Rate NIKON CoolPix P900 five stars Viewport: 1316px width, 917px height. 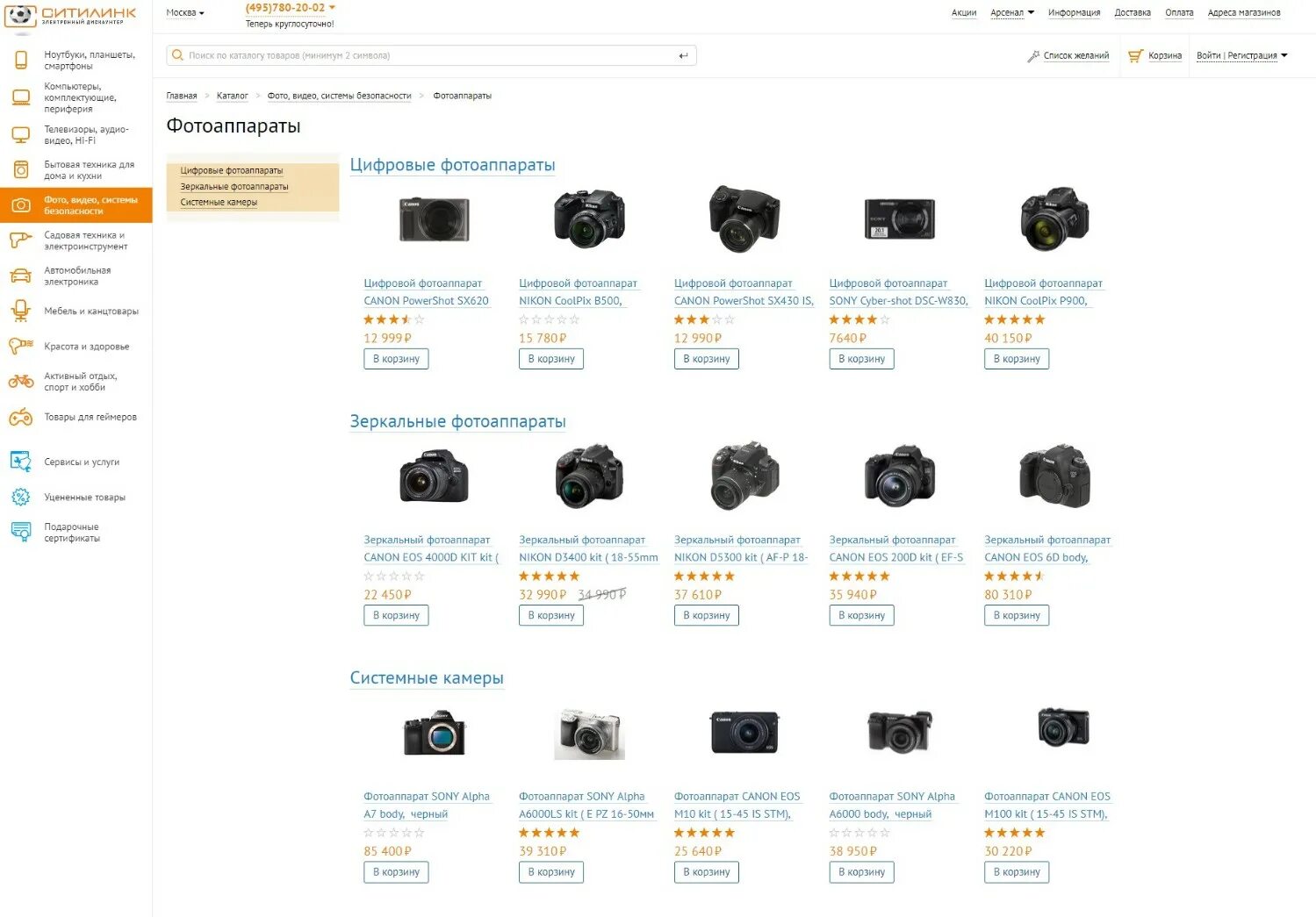tap(1015, 320)
